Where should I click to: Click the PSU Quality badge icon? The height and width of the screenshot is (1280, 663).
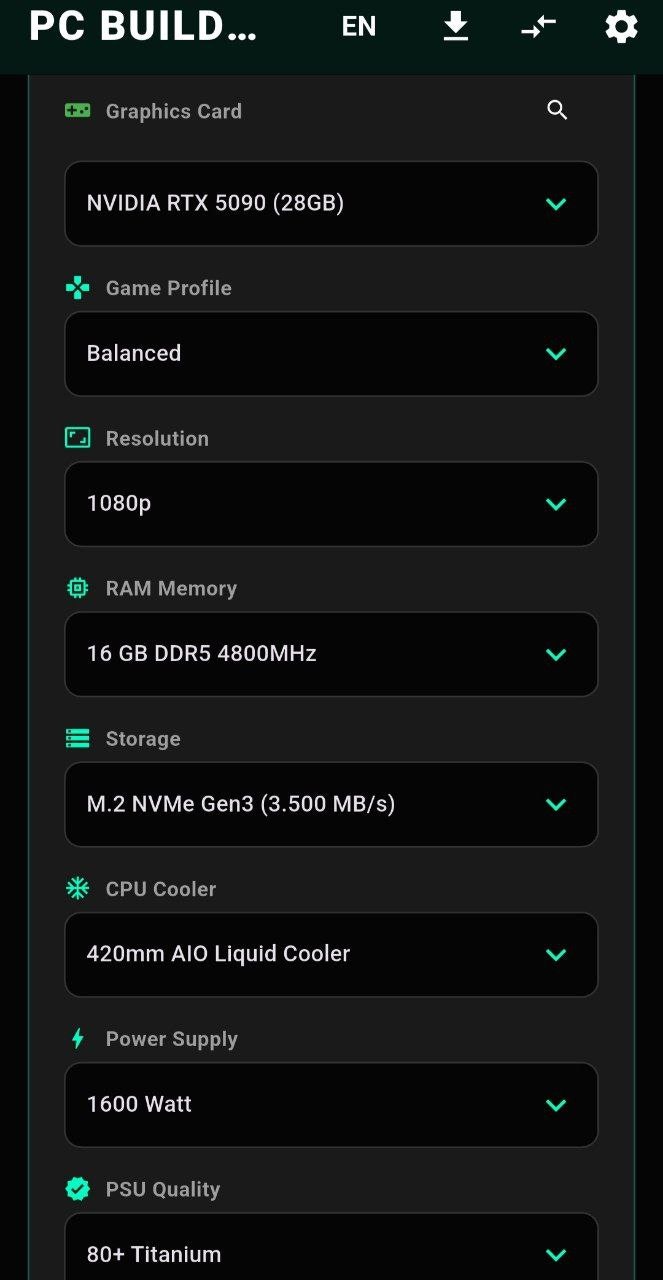(x=78, y=1189)
